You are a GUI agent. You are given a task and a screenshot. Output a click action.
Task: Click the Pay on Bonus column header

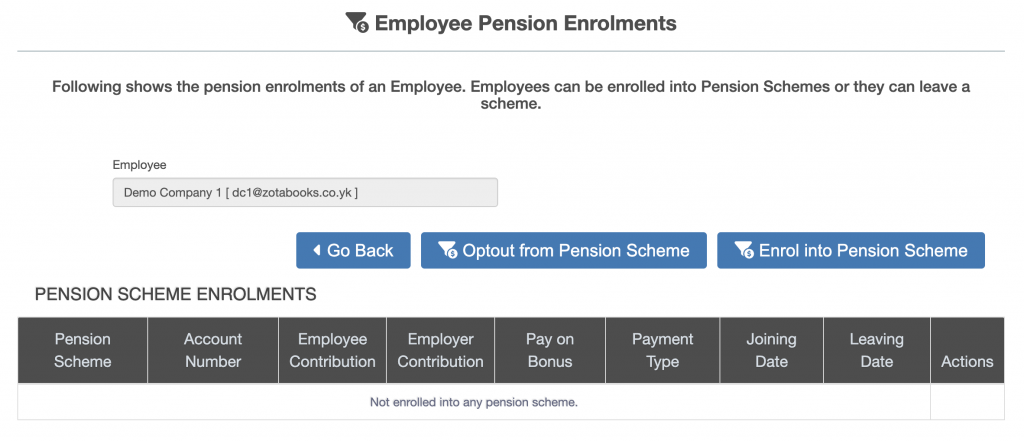pos(551,350)
